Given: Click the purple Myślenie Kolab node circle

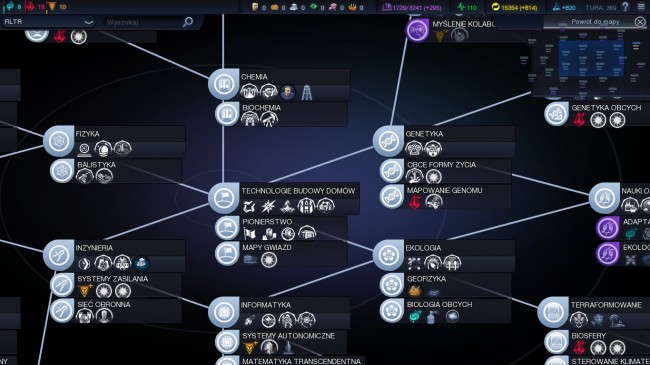Looking at the screenshot, I should [417, 30].
